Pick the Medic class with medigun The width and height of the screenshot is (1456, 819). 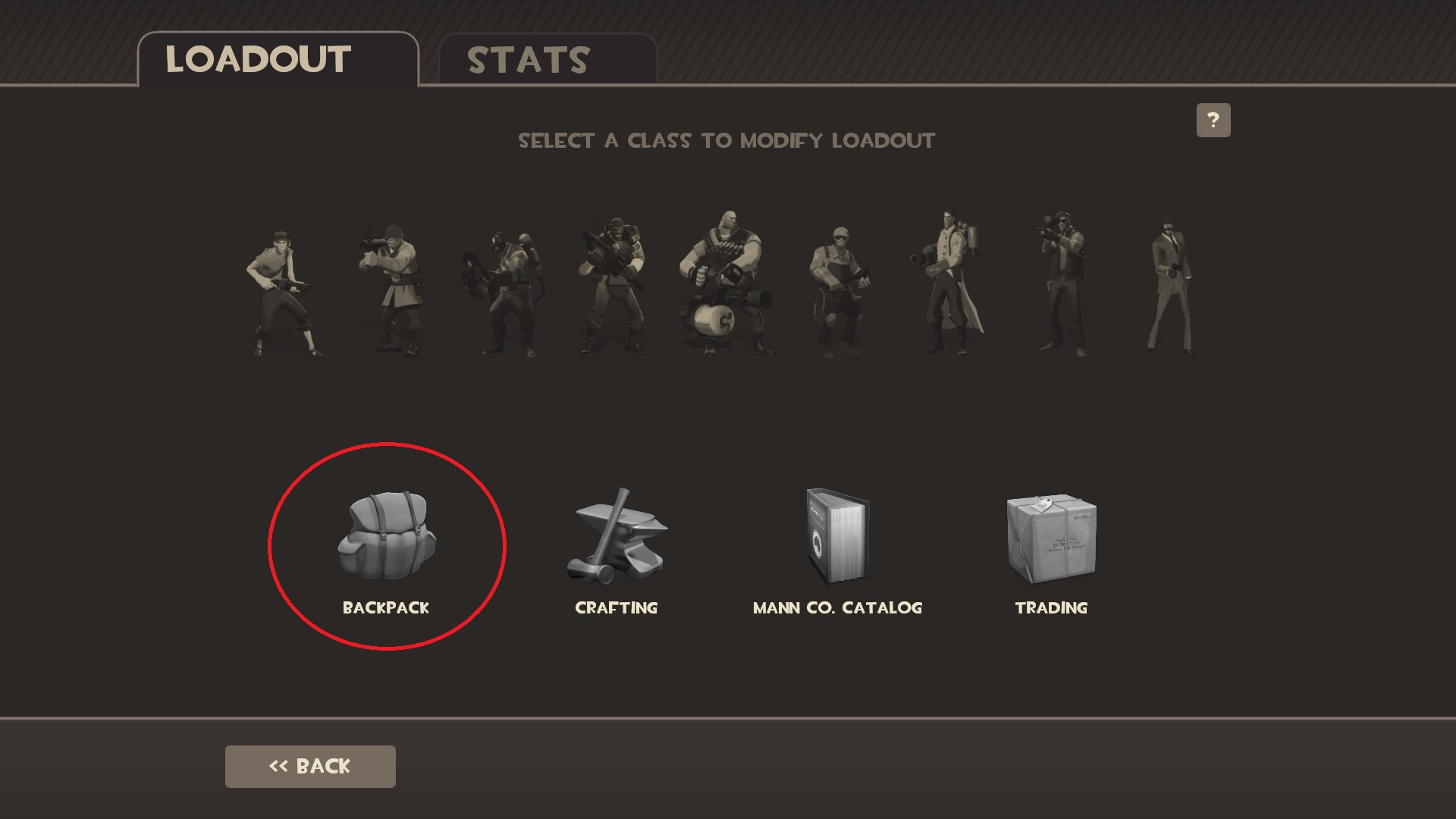click(948, 283)
